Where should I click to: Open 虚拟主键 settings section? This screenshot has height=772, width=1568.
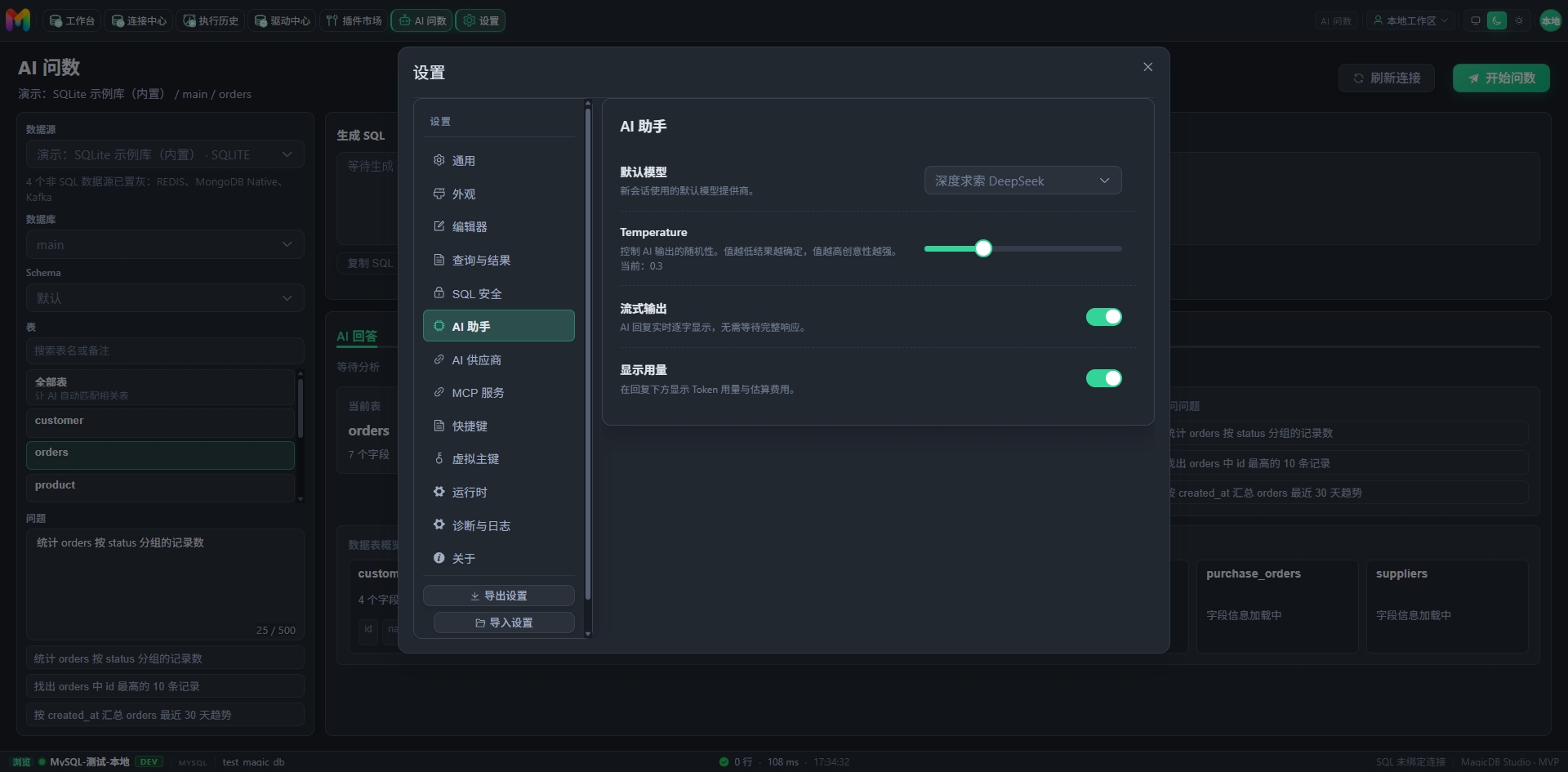pyautogui.click(x=499, y=458)
